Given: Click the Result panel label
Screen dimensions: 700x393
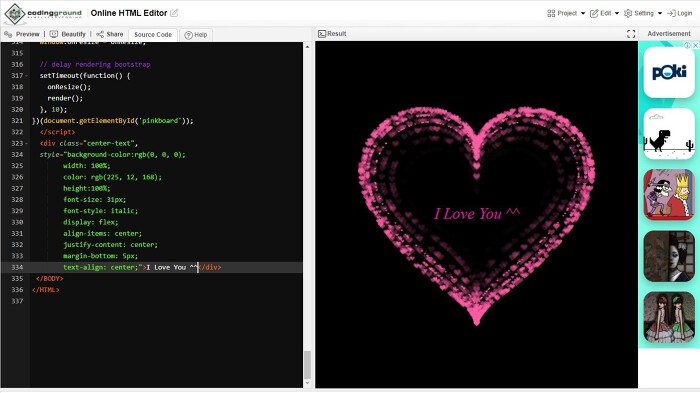Looking at the screenshot, I should tap(332, 33).
